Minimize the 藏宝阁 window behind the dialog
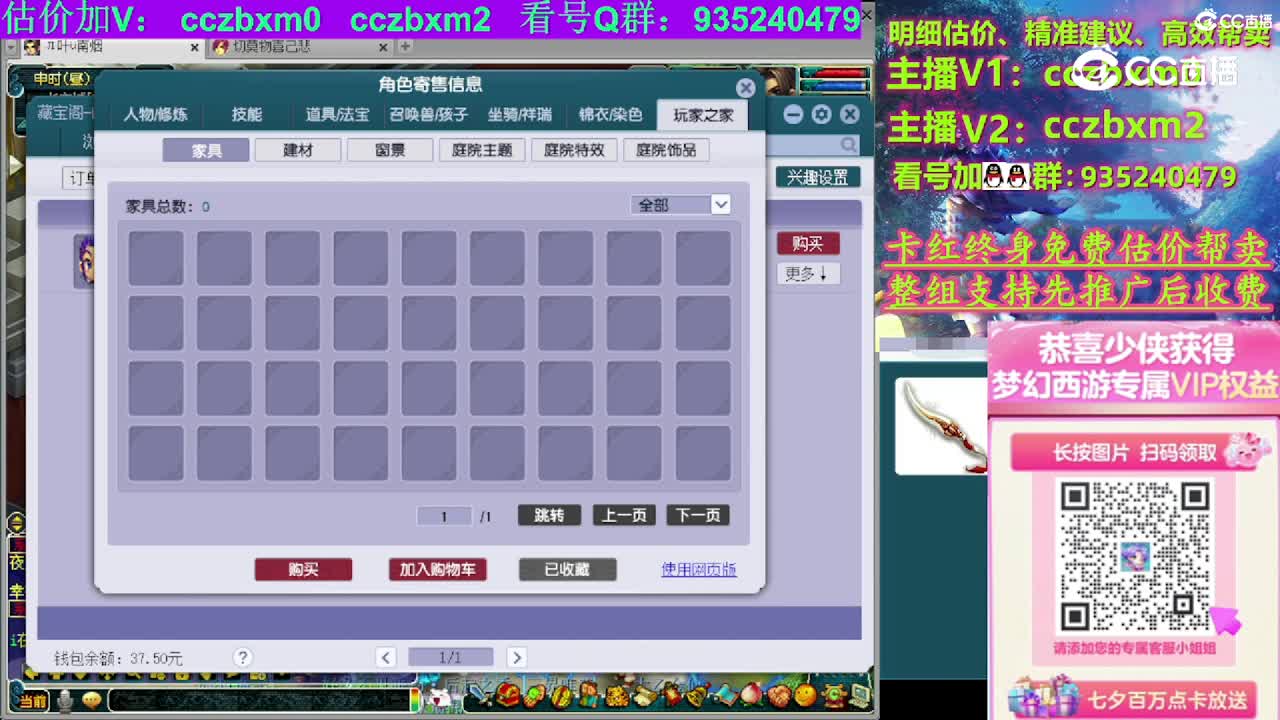 794,114
